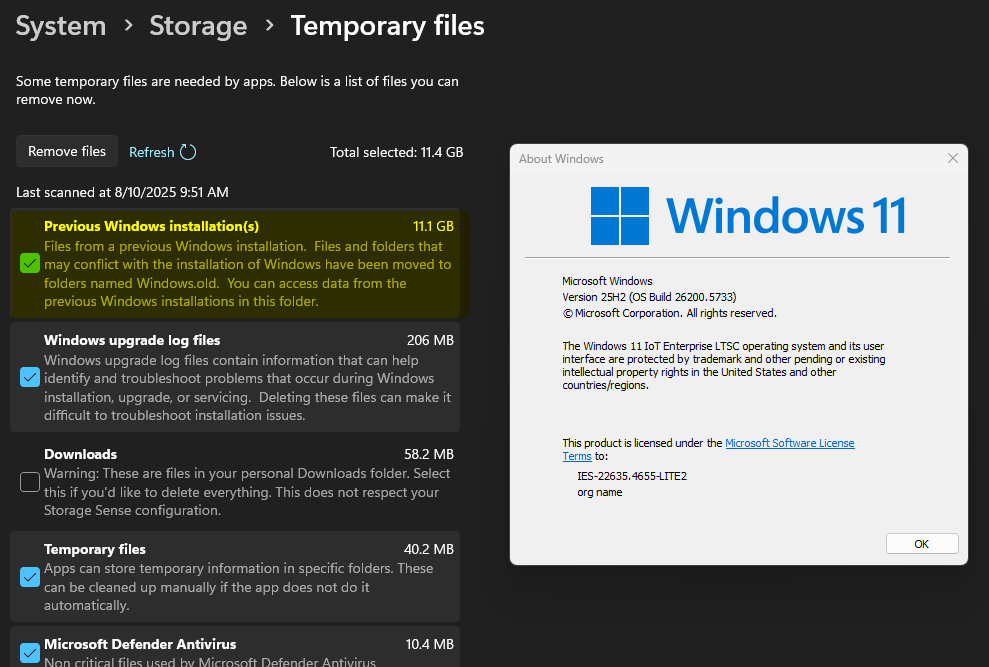This screenshot has height=667, width=989.
Task: Click the chevron after Storage breadcrumb
Action: pos(269,26)
